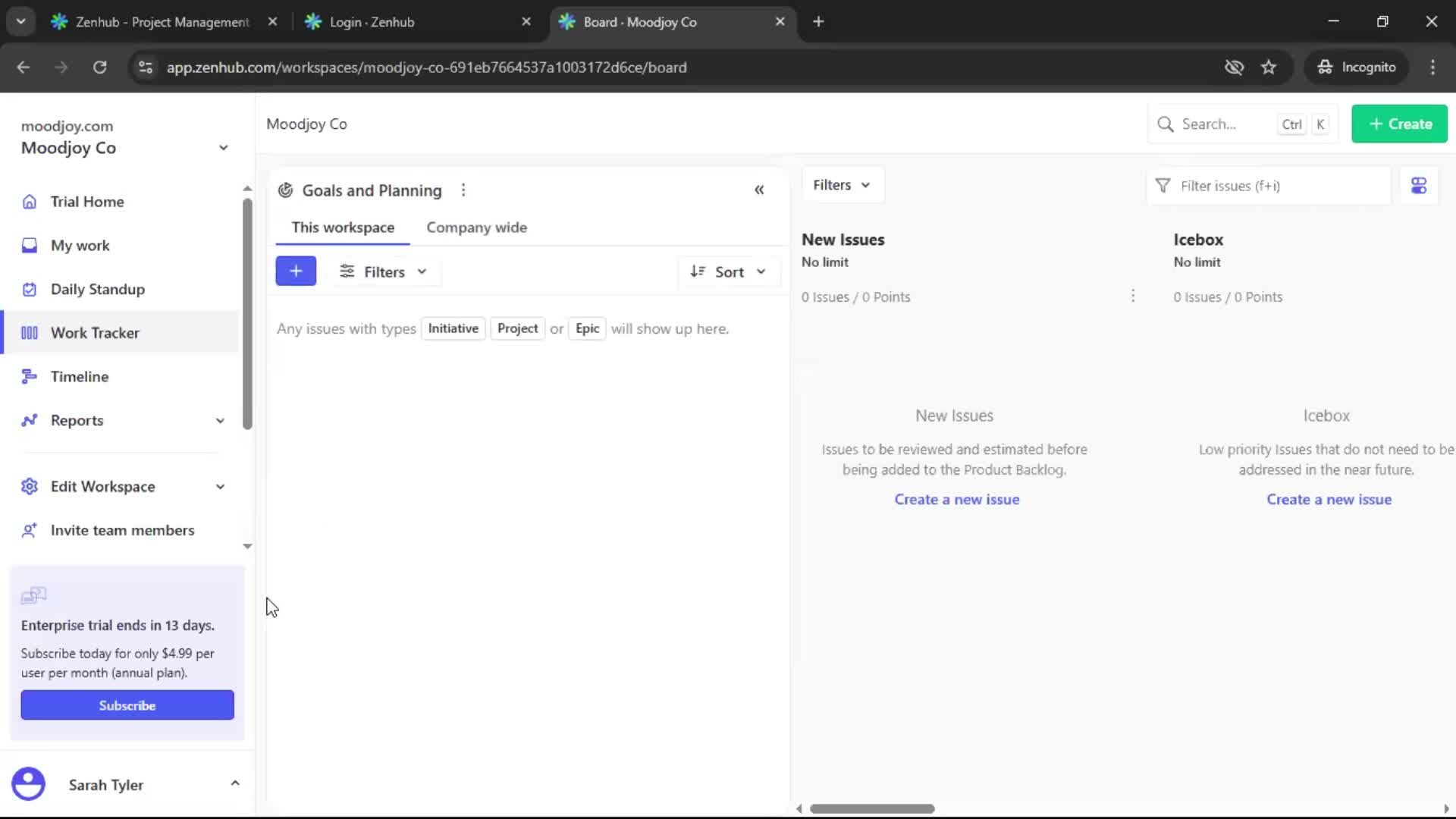Expand the Reports section
Image resolution: width=1456 pixels, height=819 pixels.
pyautogui.click(x=219, y=420)
